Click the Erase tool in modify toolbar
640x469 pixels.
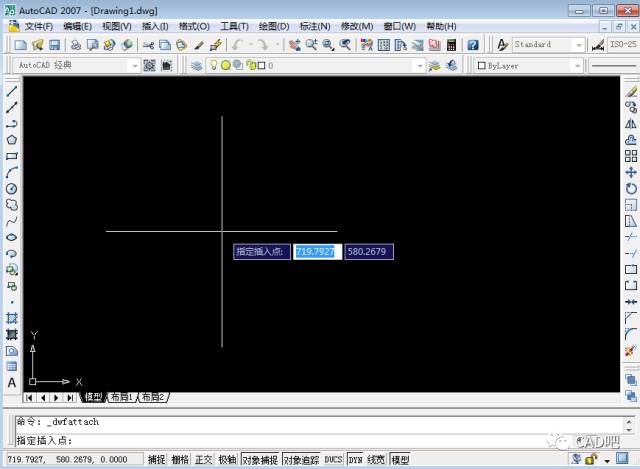[x=630, y=91]
